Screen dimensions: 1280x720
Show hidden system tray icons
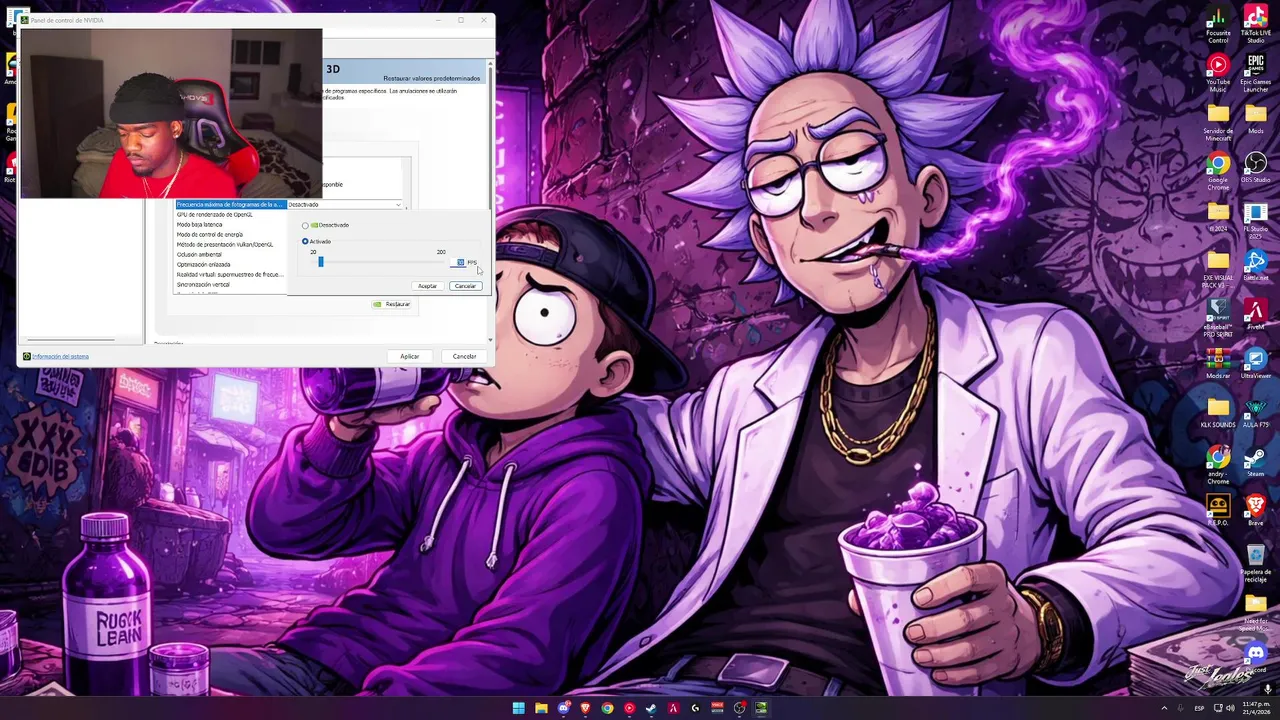click(x=1164, y=708)
